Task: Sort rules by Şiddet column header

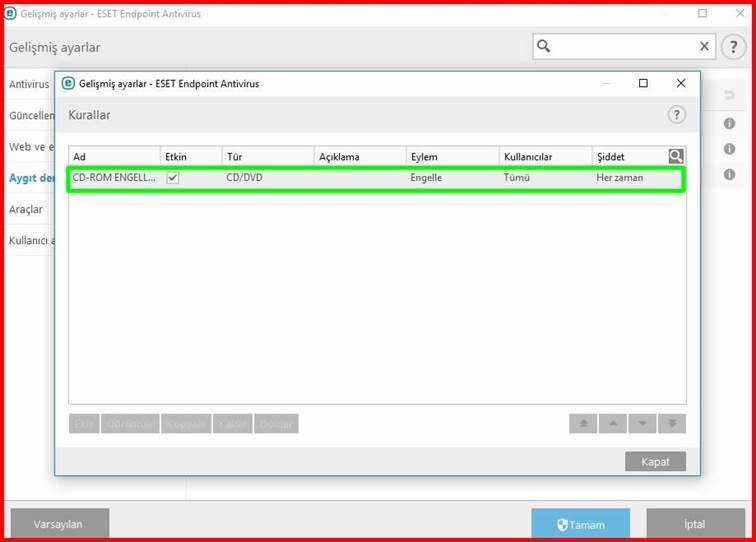Action: [630, 156]
